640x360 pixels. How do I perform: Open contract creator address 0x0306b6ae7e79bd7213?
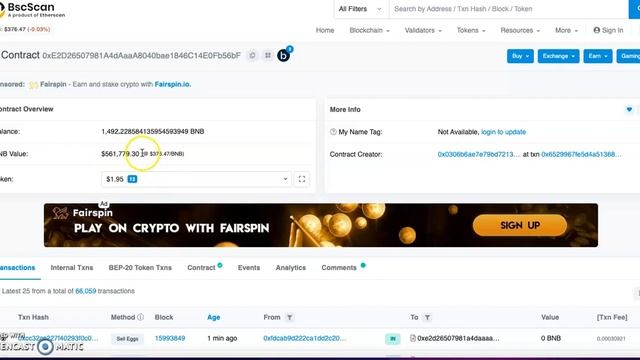click(478, 154)
